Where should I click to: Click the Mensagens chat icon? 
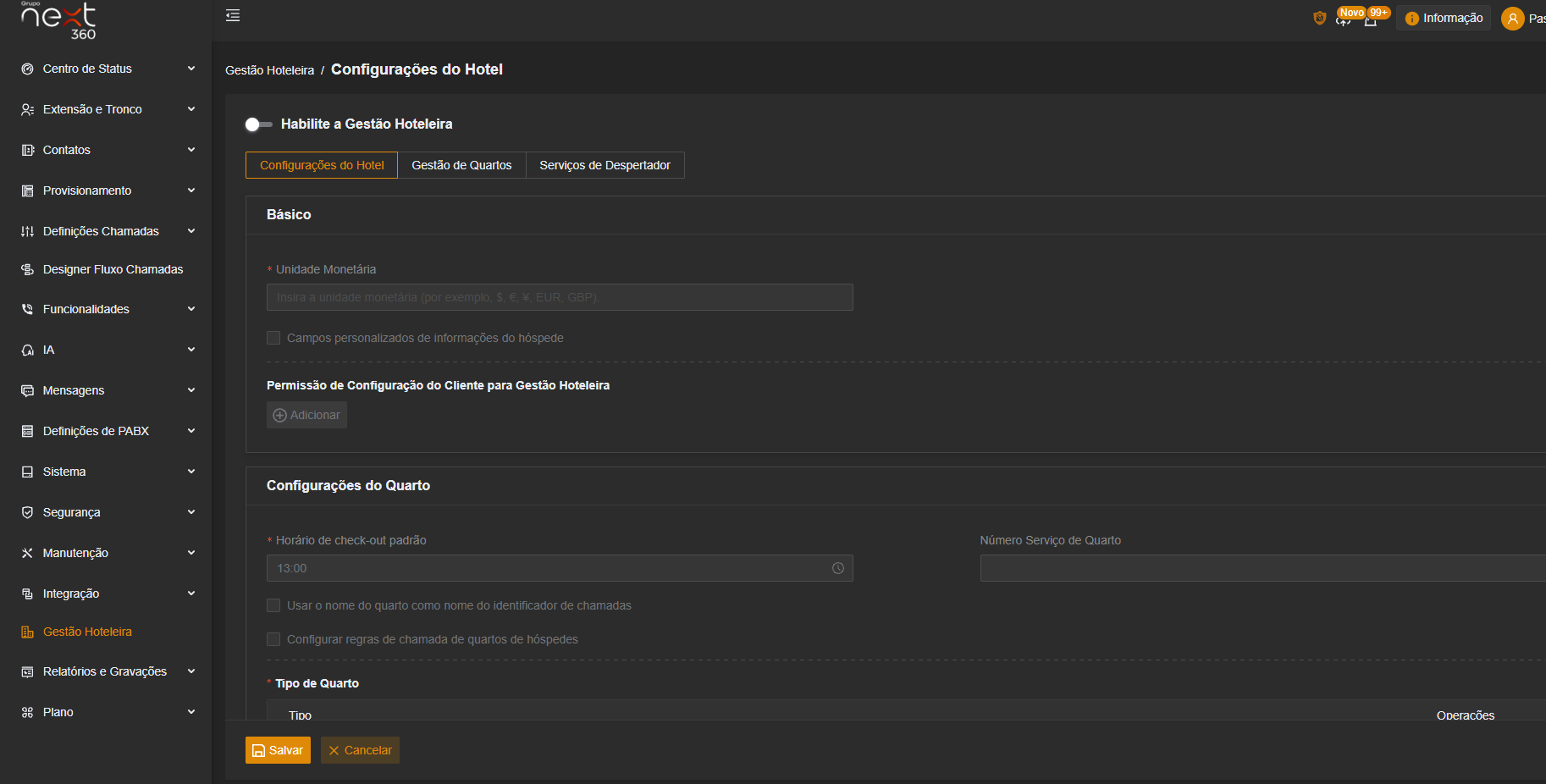pos(27,390)
